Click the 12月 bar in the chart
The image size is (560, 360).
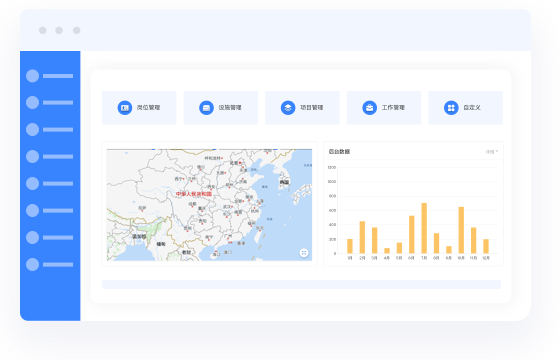(486, 246)
